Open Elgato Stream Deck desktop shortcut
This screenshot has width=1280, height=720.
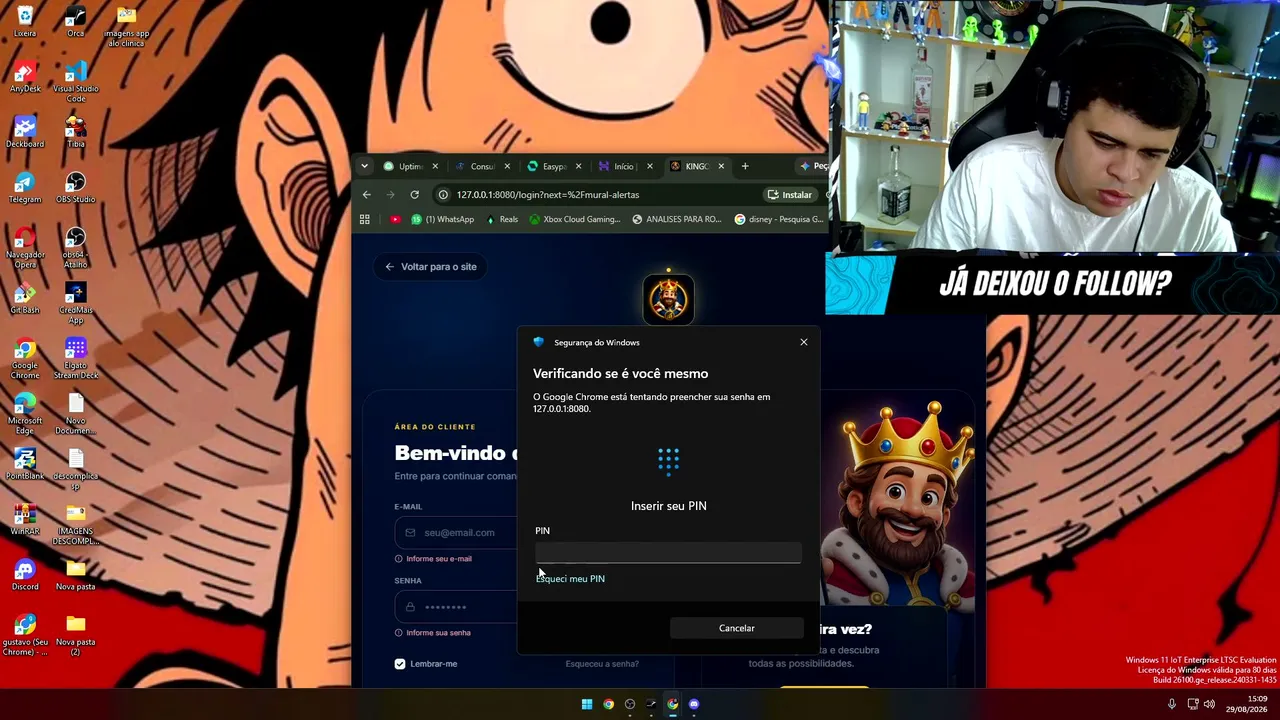(75, 359)
